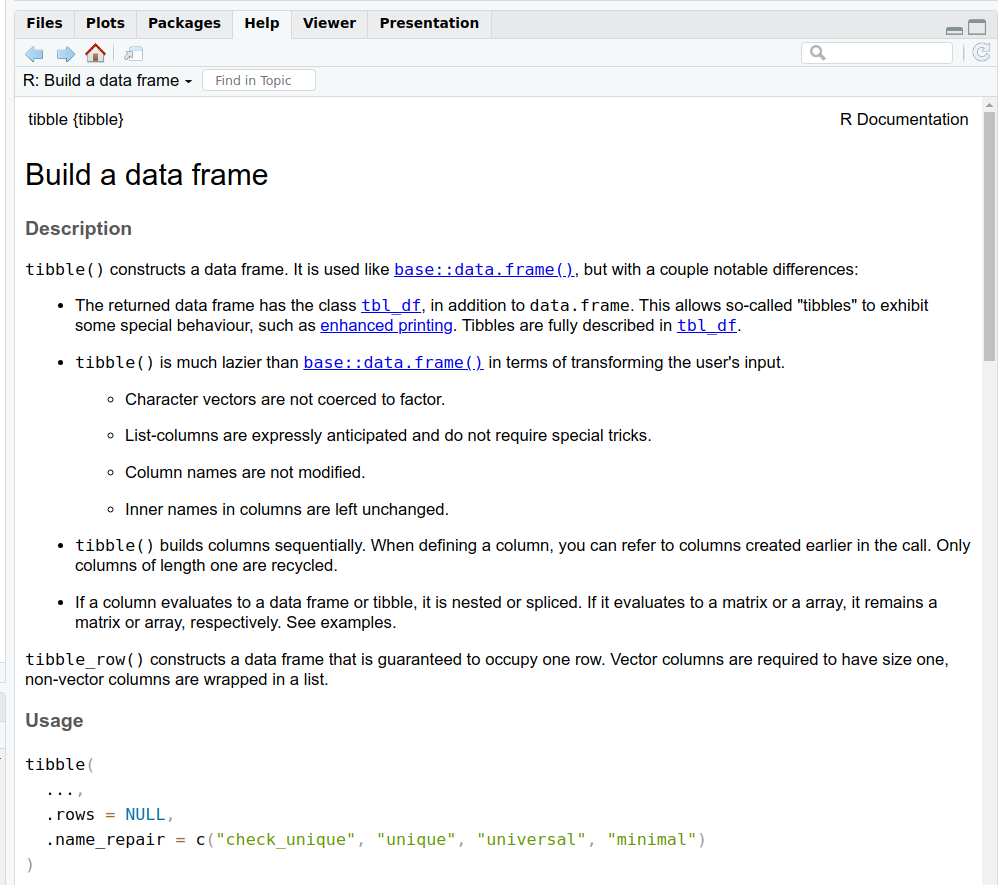The image size is (998, 885).
Task: Refresh the help topic
Action: 981,53
